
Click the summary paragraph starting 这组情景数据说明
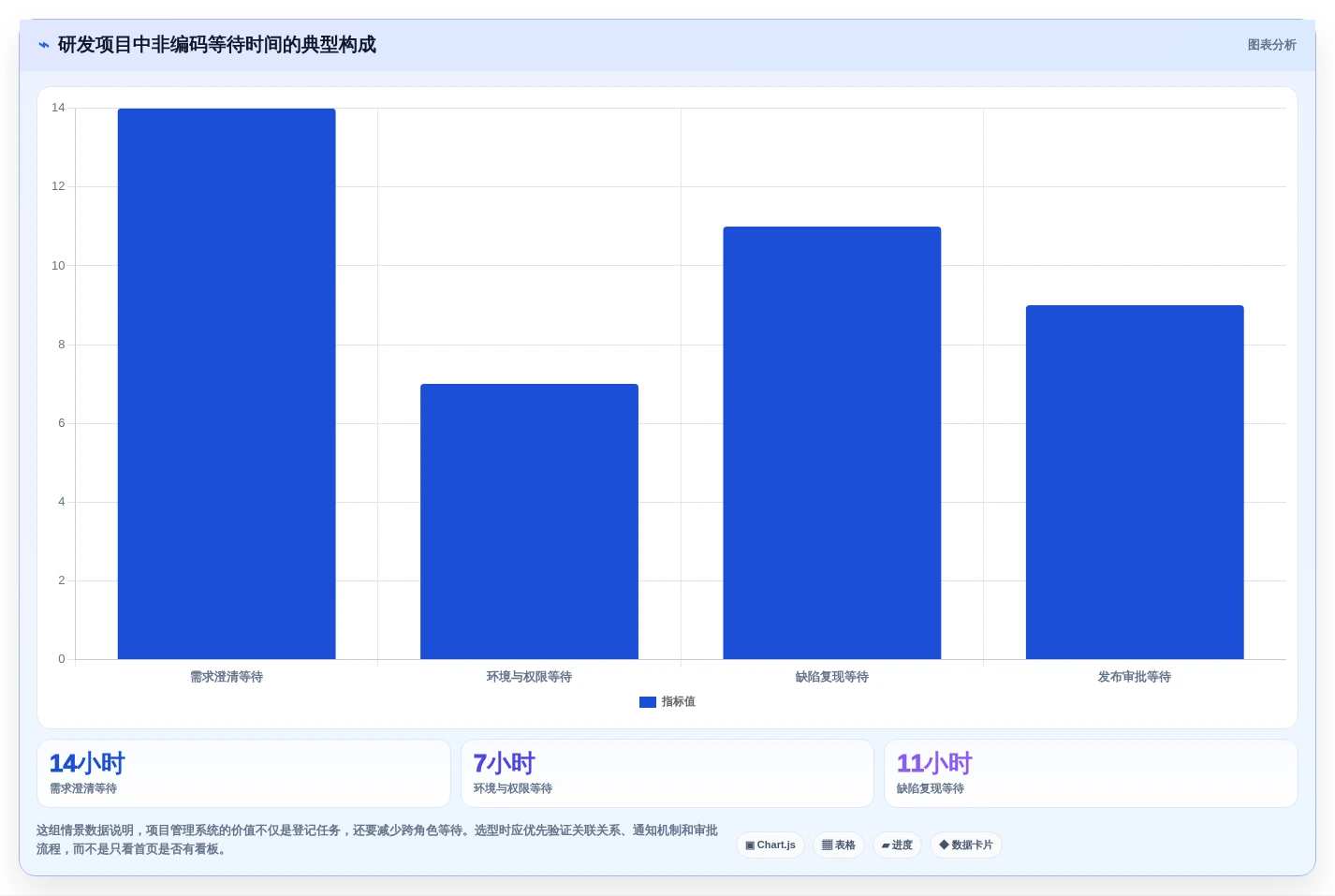[x=377, y=840]
